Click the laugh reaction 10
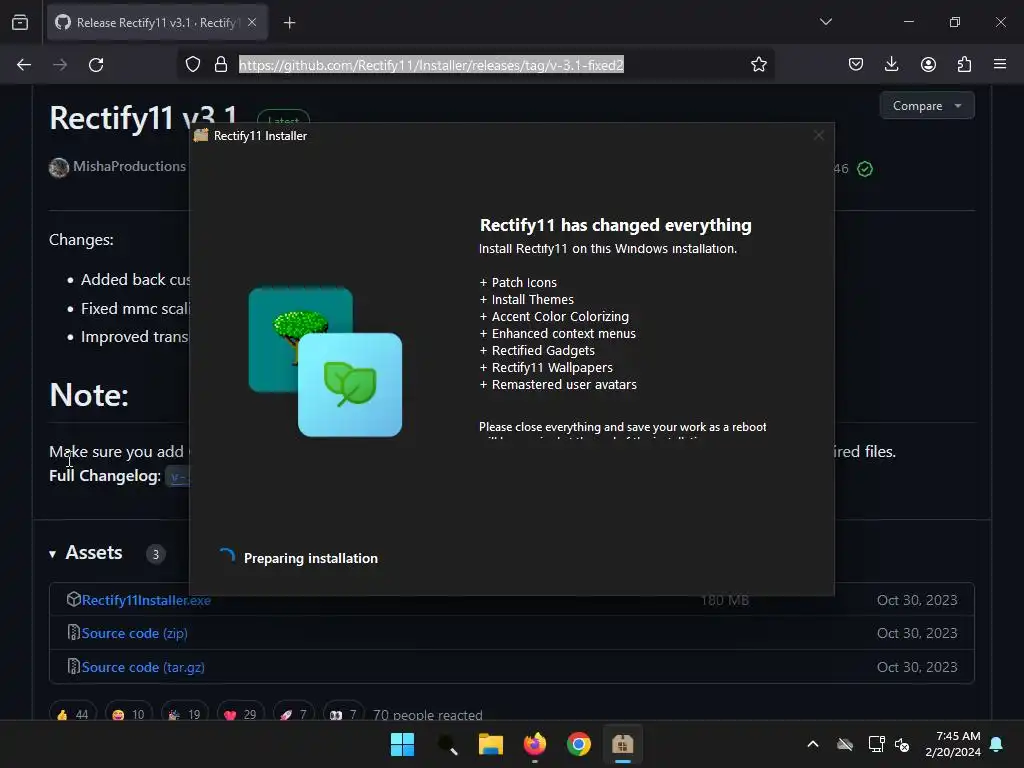 point(129,714)
